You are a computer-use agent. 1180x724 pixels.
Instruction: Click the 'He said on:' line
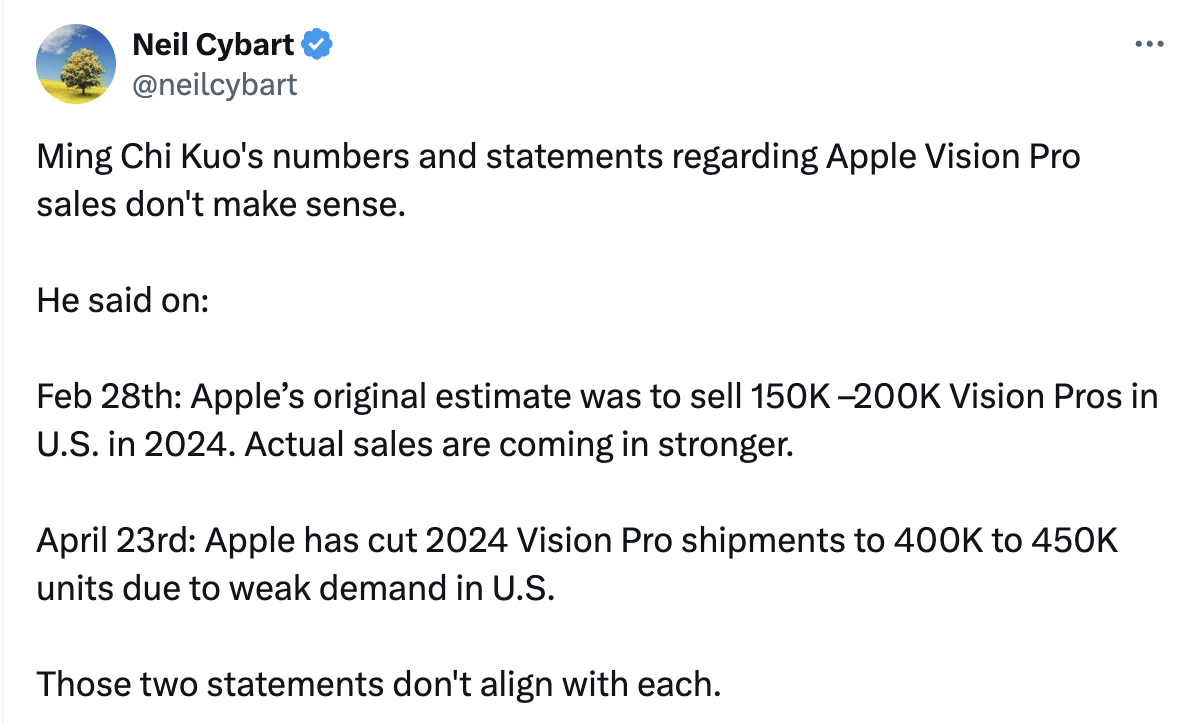point(123,300)
